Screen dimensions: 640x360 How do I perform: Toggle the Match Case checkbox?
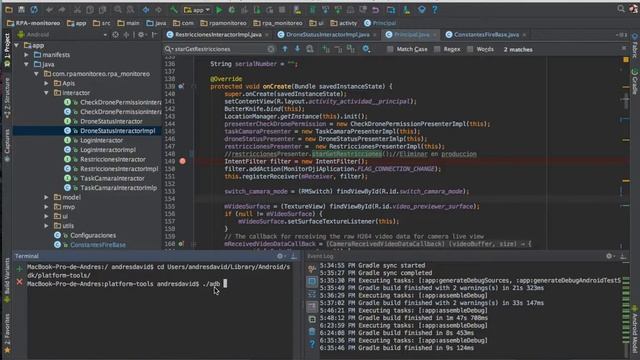click(390, 49)
